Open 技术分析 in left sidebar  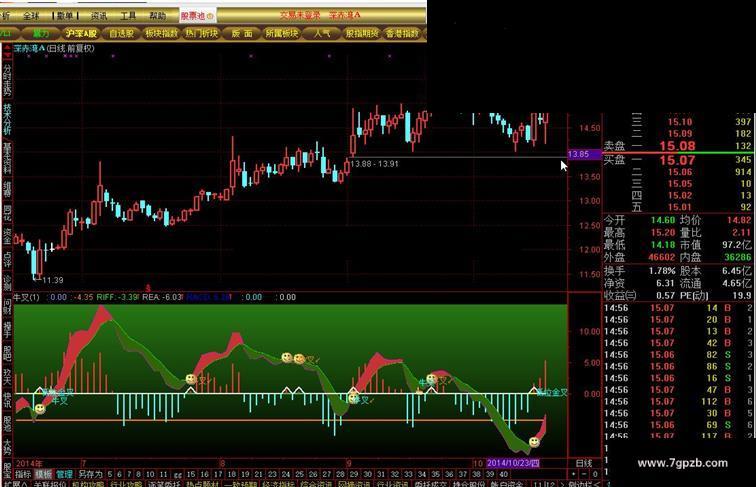click(7, 119)
